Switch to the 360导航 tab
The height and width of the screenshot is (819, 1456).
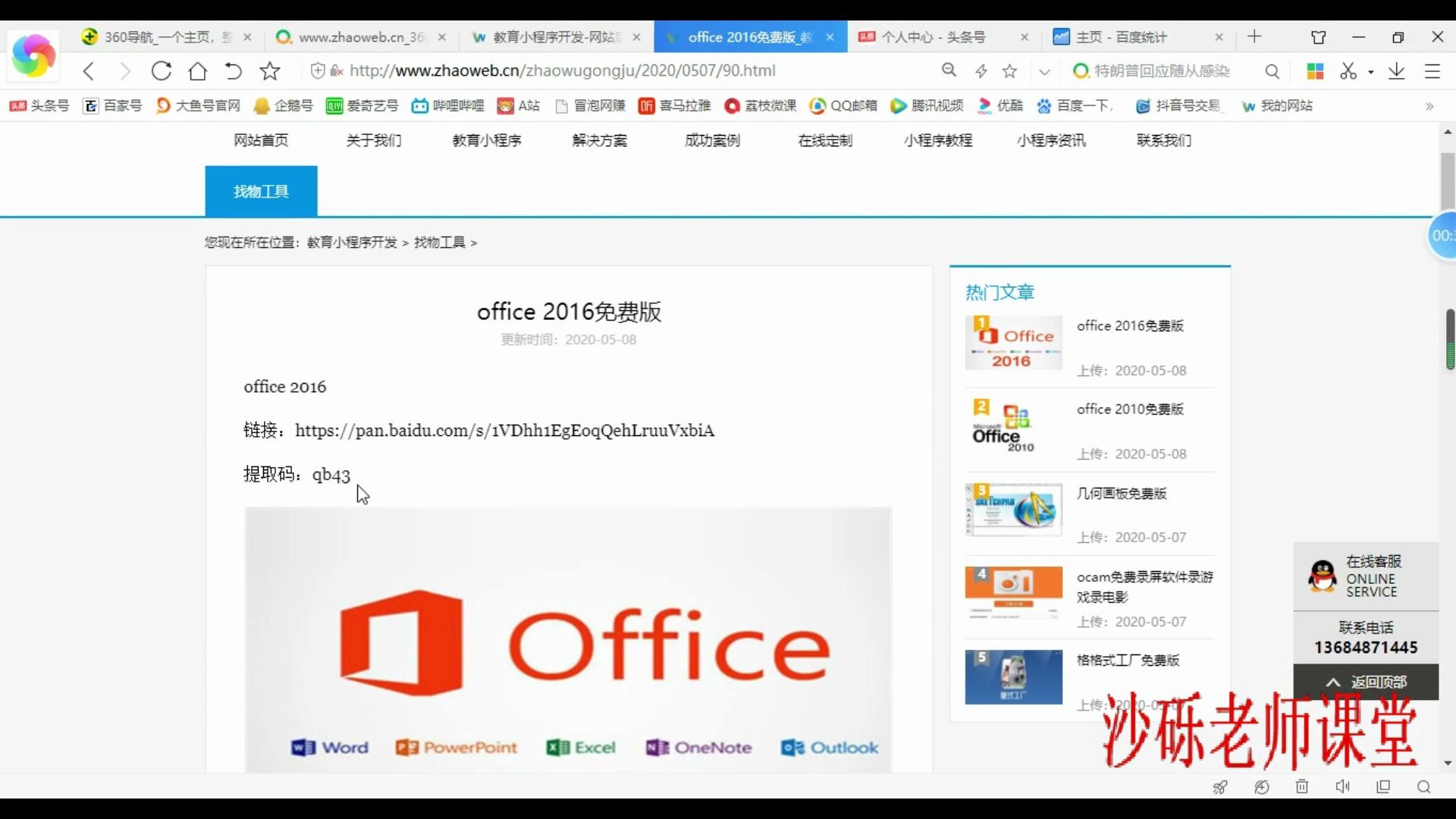tap(168, 37)
